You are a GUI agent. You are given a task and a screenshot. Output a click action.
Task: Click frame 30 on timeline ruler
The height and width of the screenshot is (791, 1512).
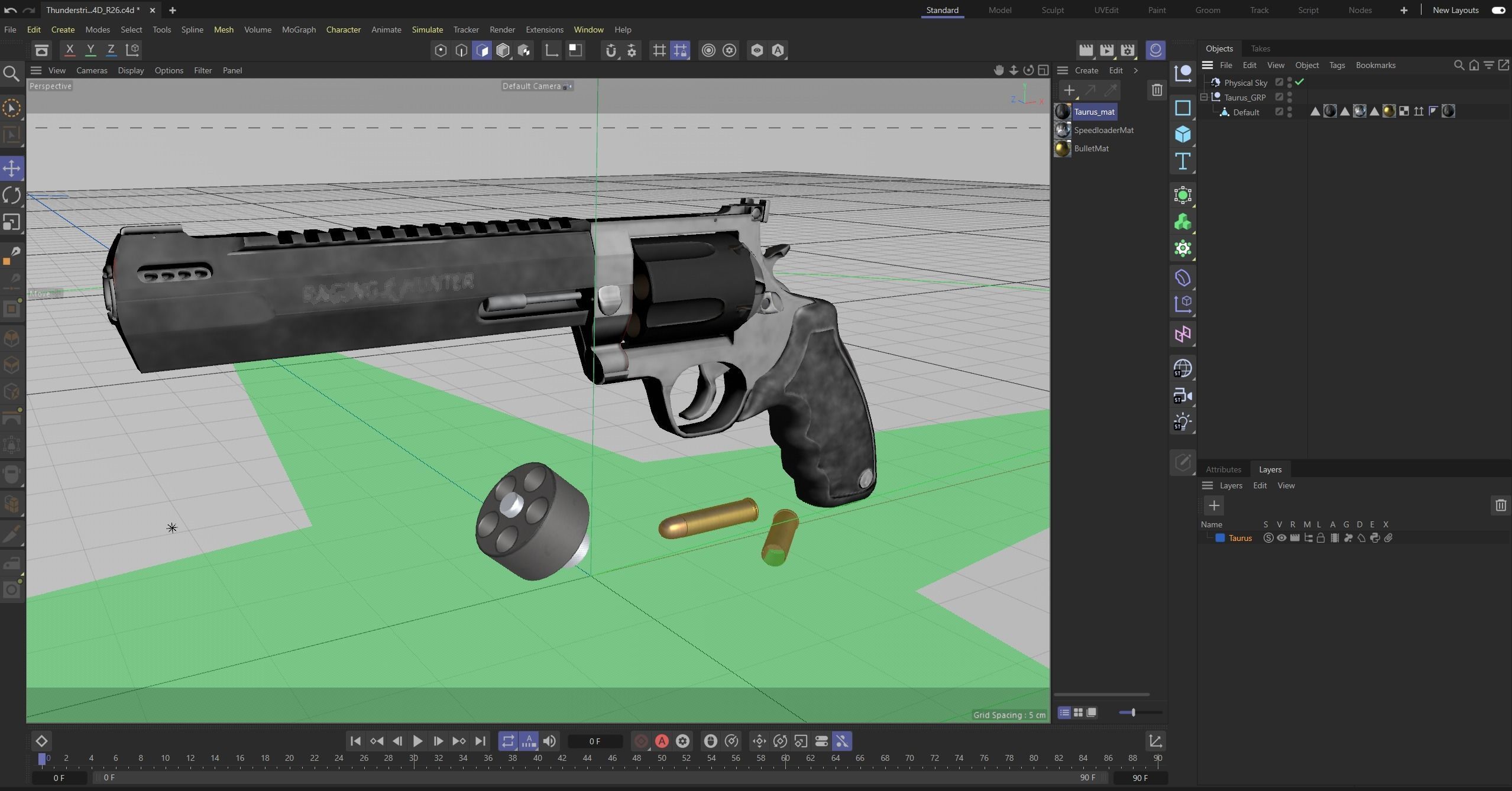pos(413,758)
